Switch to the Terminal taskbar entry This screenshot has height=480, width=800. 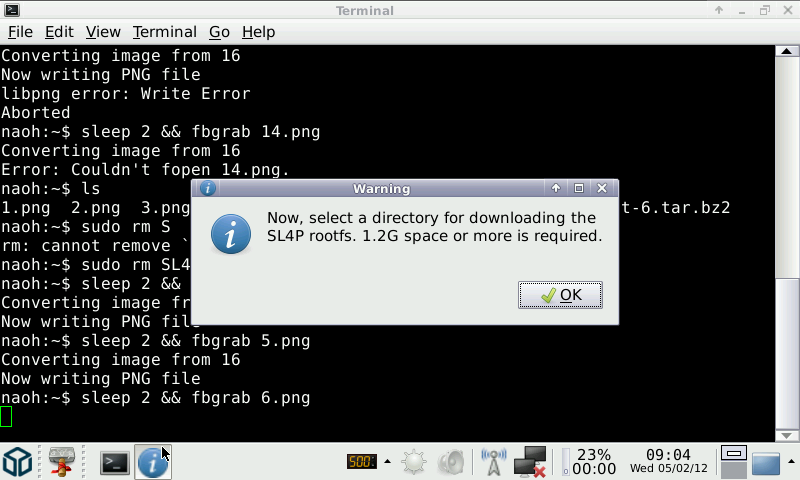tap(115, 462)
